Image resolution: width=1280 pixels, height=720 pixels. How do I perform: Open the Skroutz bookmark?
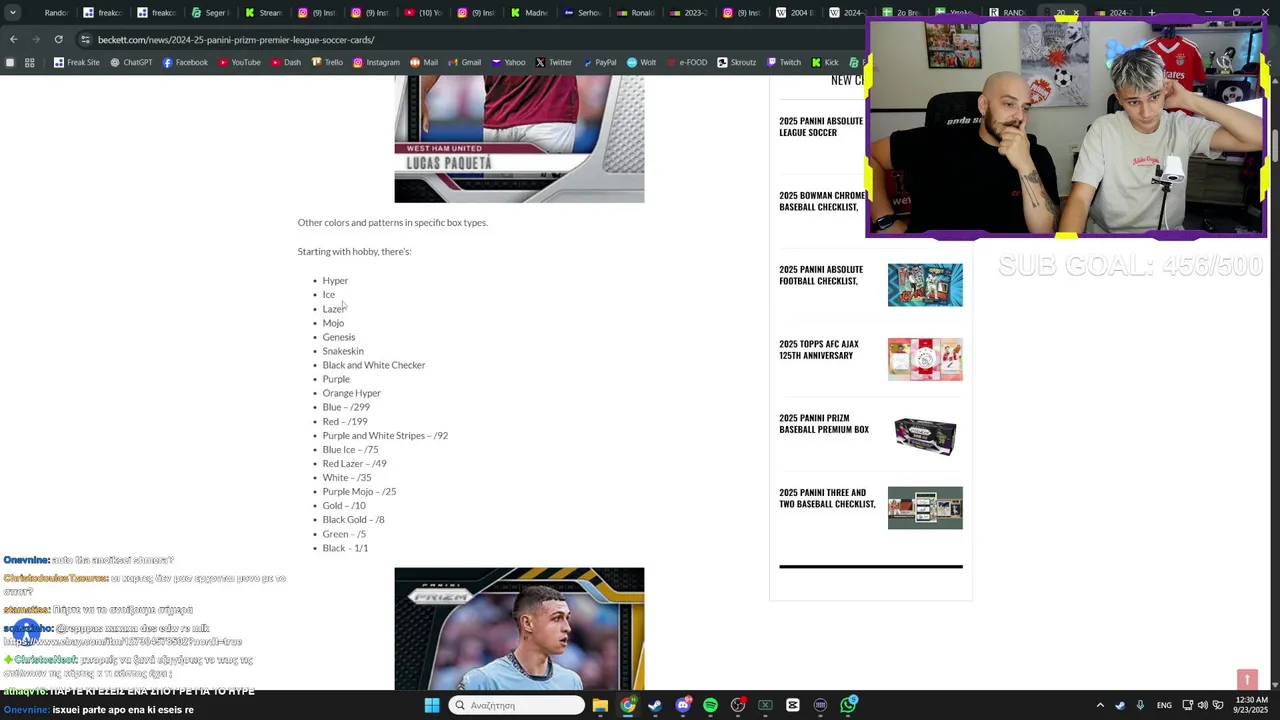(736, 62)
